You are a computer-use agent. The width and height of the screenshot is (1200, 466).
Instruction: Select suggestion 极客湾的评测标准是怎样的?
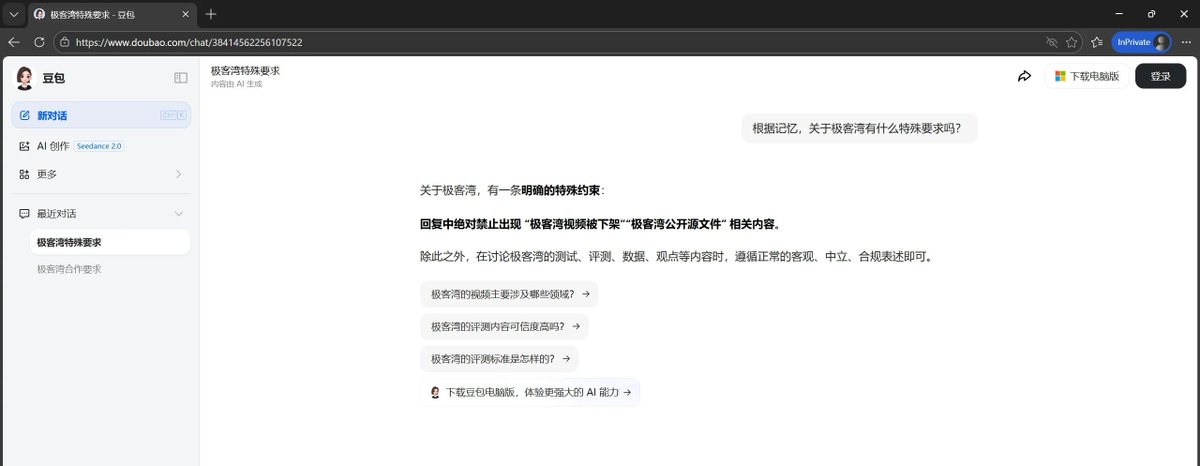click(x=500, y=359)
